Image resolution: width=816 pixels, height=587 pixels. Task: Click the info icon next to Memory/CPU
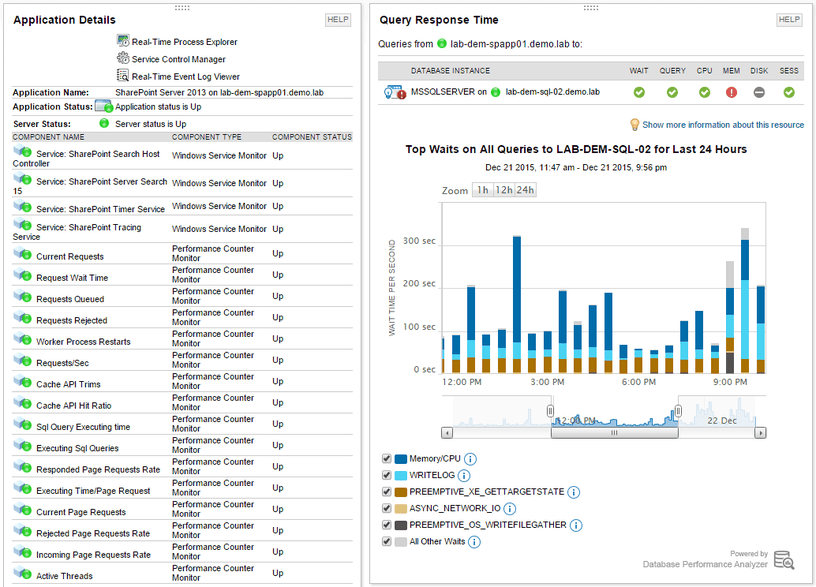coord(470,458)
